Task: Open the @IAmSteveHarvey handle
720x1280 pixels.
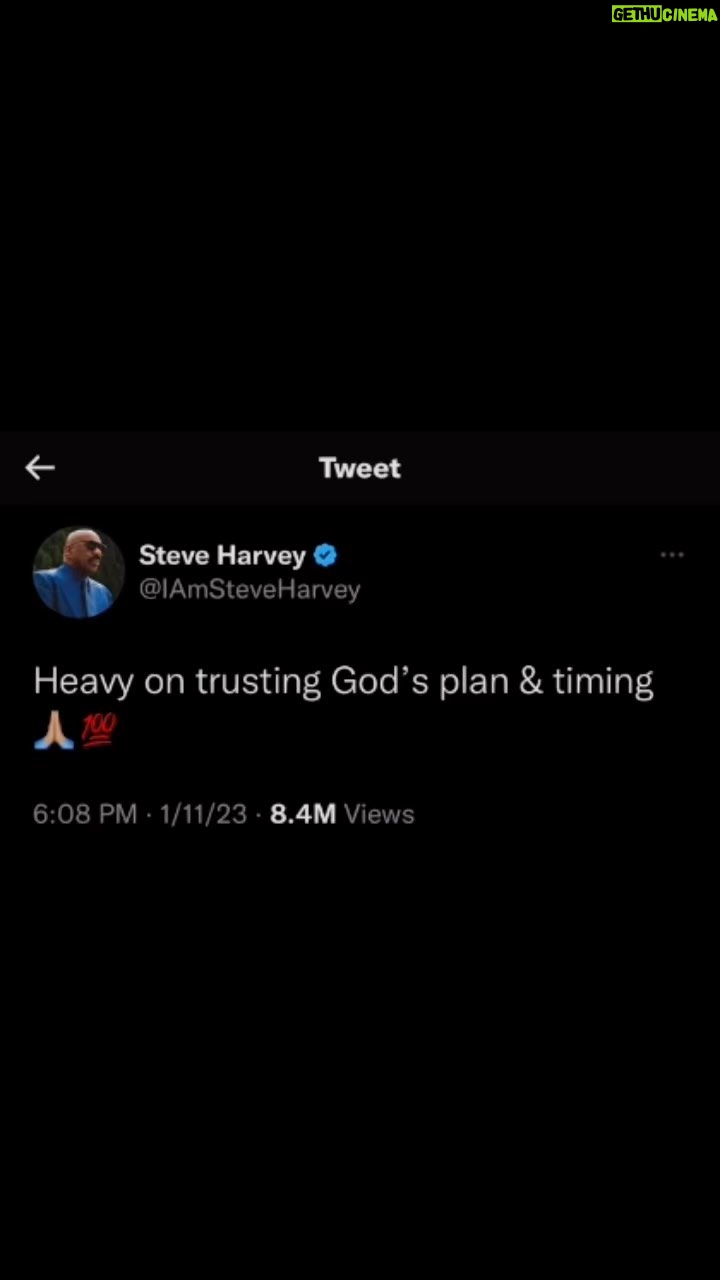Action: [x=249, y=590]
